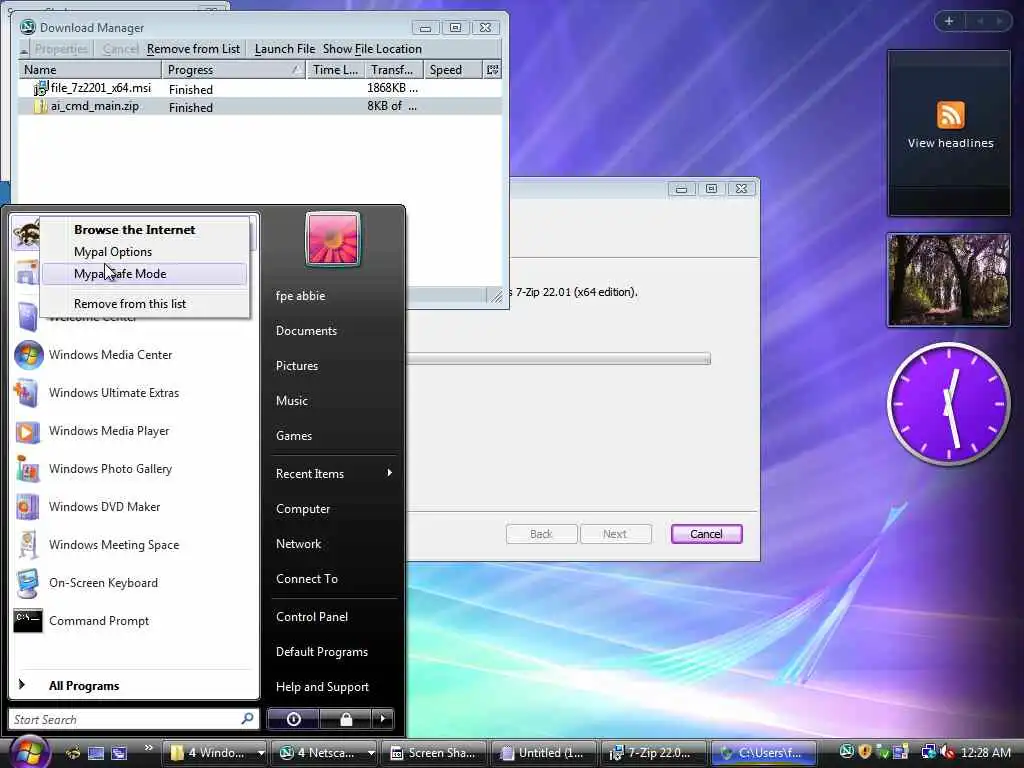1024x768 pixels.
Task: Click the user account flower picture
Action: click(332, 239)
